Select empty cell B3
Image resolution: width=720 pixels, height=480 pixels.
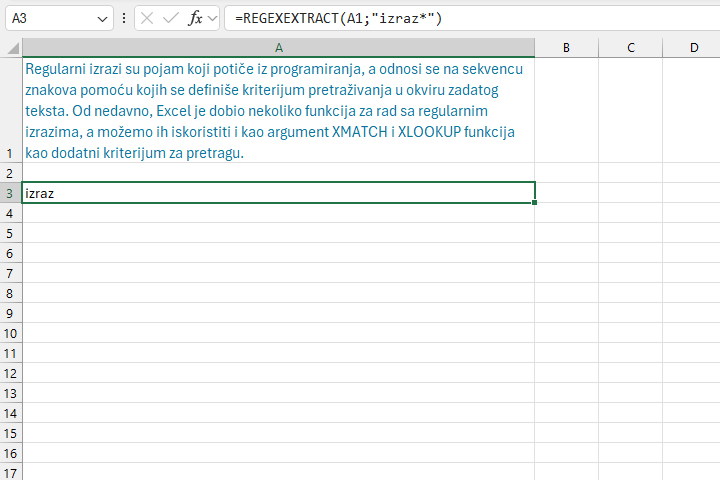pos(566,192)
